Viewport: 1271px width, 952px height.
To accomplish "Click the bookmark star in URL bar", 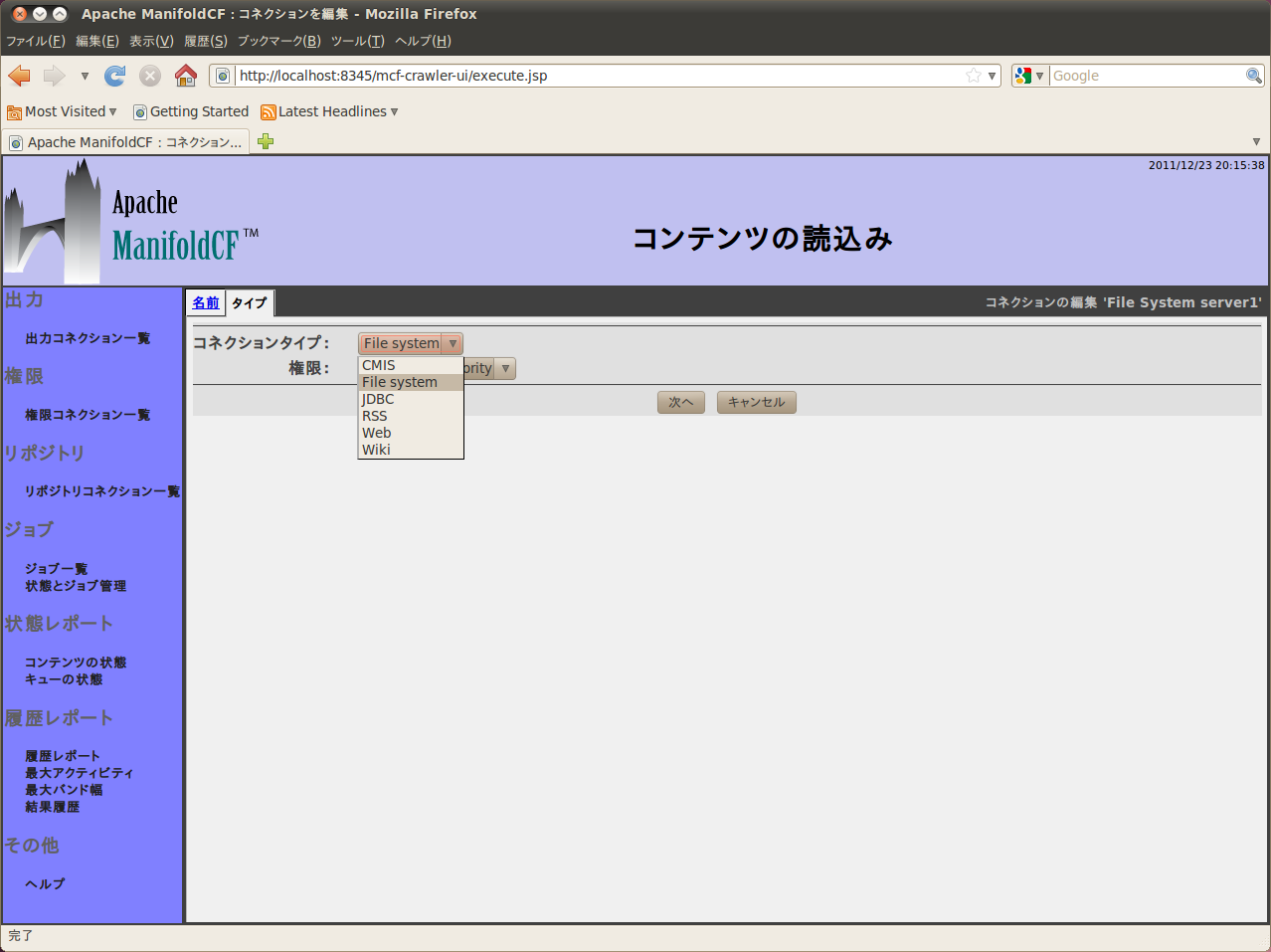I will coord(973,76).
